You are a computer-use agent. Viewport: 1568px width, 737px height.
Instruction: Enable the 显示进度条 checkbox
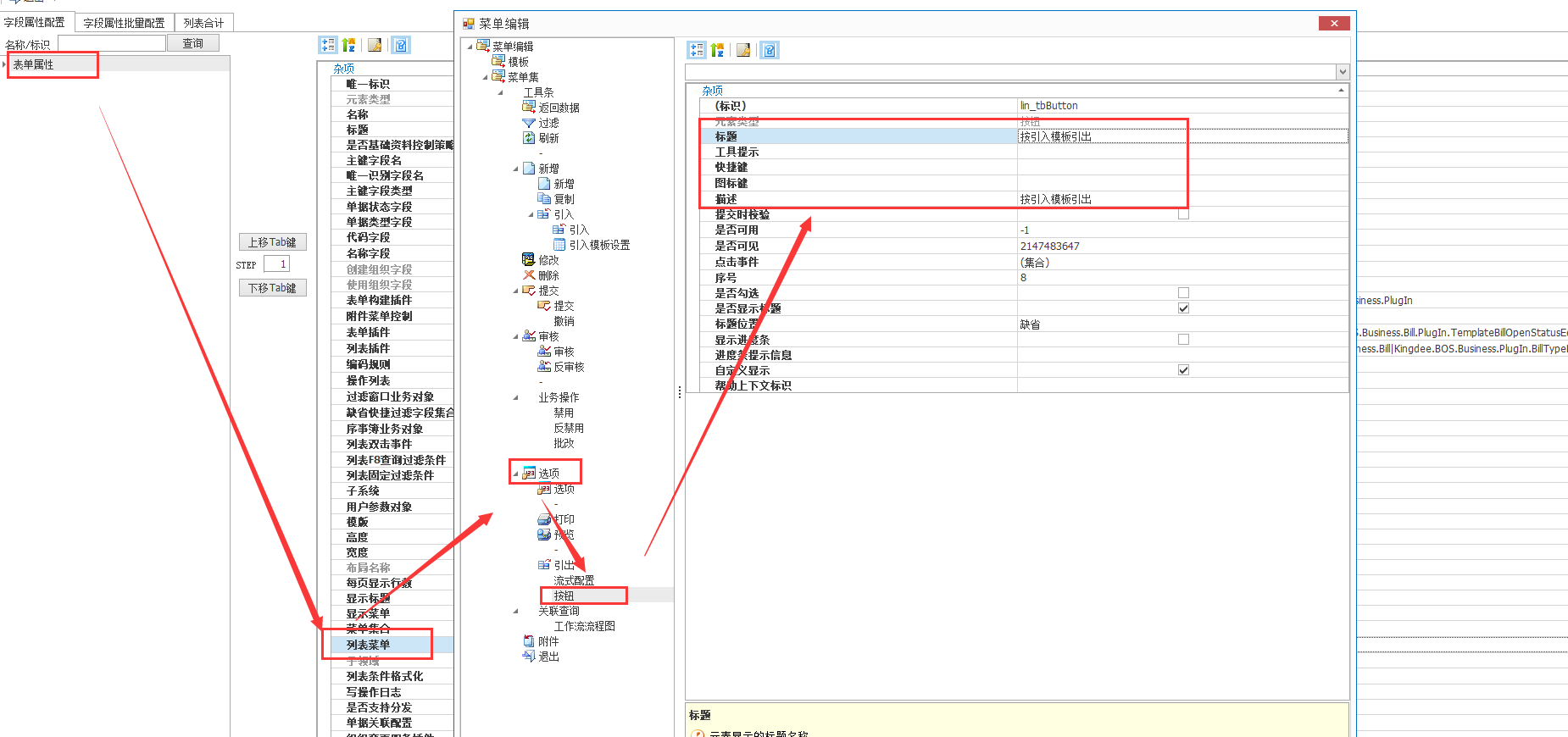[x=1183, y=340]
